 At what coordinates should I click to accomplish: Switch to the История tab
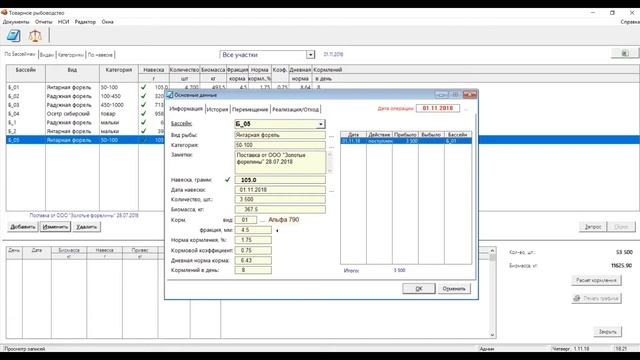(x=217, y=109)
